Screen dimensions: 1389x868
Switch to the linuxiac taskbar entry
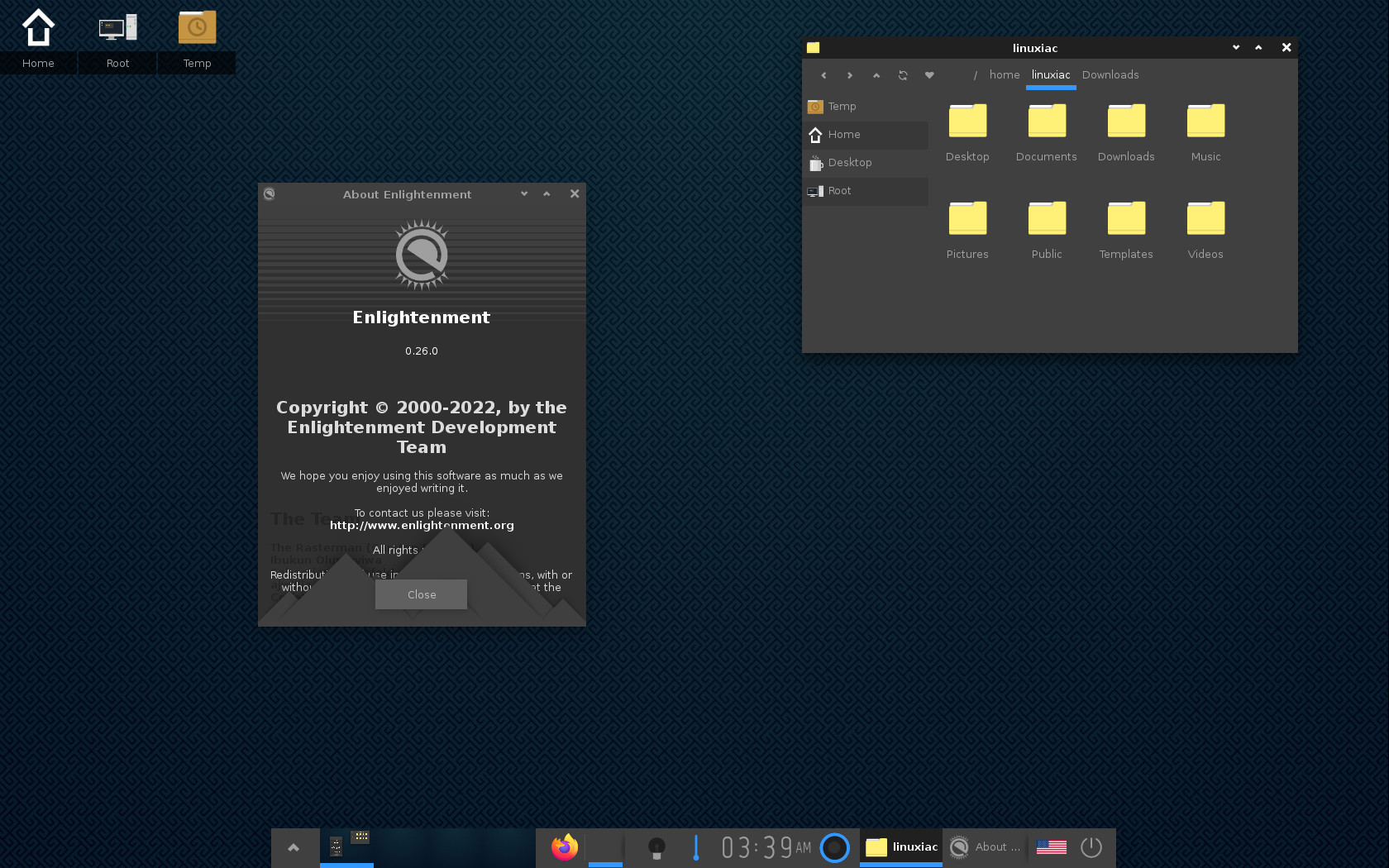click(901, 847)
